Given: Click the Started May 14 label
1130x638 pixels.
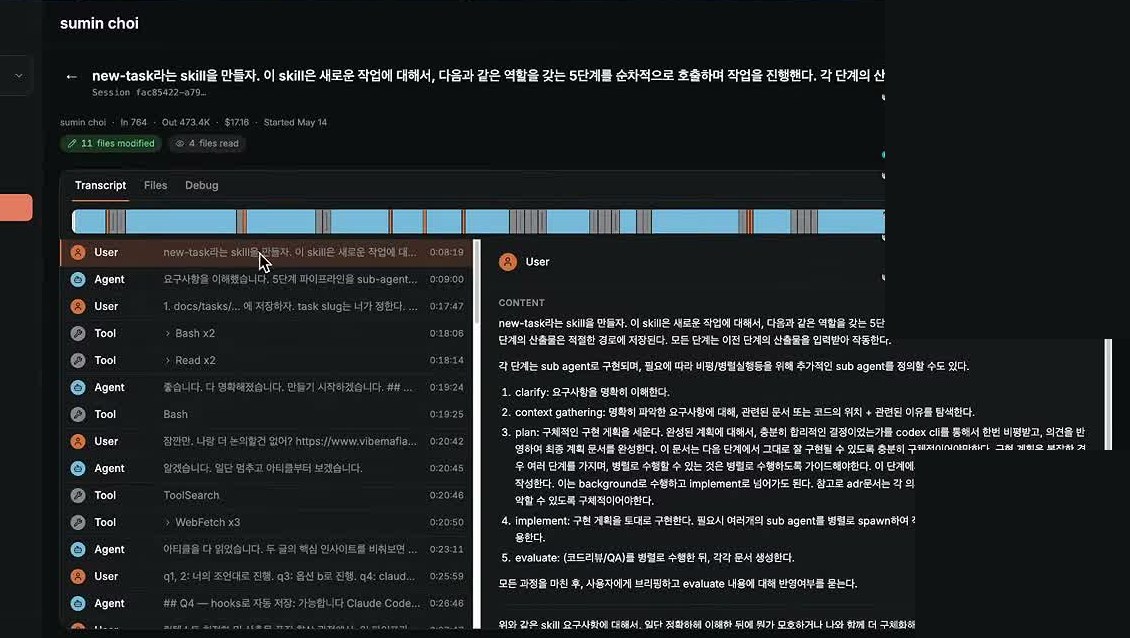Looking at the screenshot, I should point(295,123).
